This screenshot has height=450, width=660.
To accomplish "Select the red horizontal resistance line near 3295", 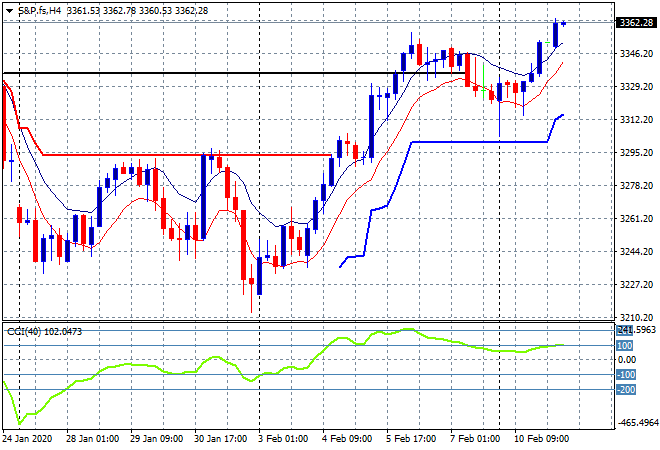I will [185, 155].
